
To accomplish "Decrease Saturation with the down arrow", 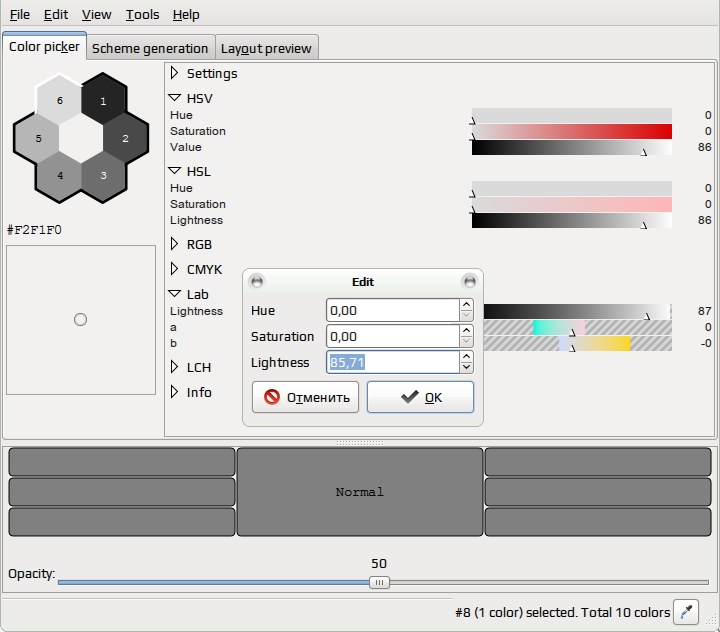I will click(466, 342).
